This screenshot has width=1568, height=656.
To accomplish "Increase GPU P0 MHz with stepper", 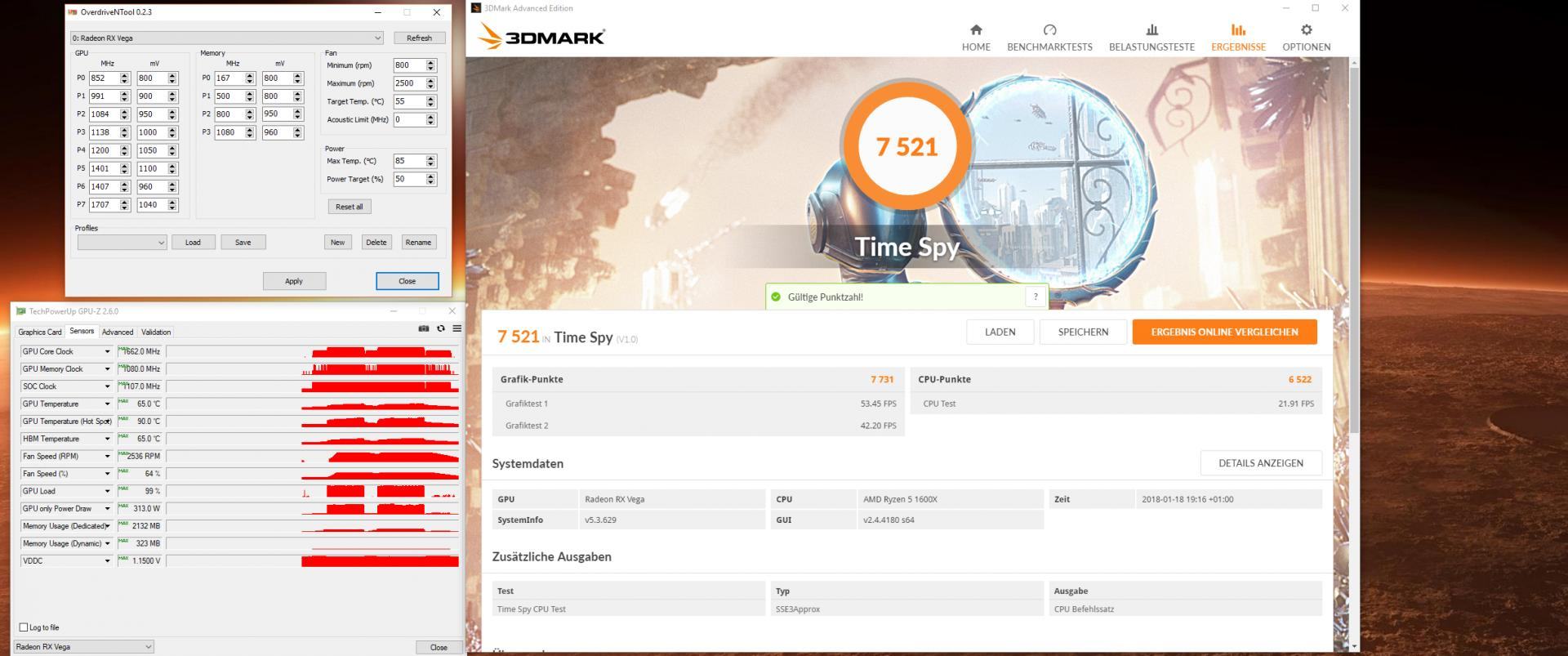I will coord(124,75).
